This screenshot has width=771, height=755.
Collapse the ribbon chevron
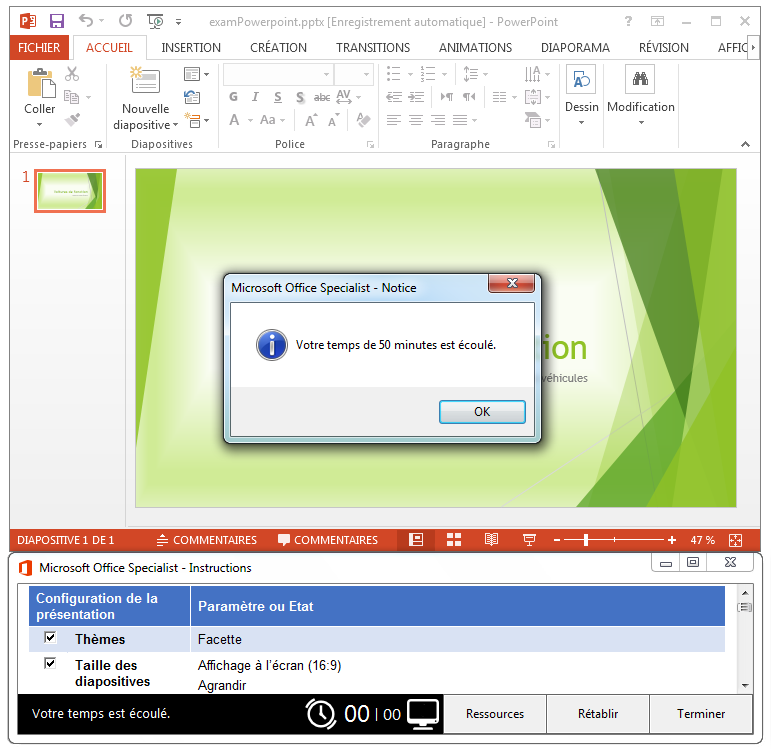coord(745,144)
